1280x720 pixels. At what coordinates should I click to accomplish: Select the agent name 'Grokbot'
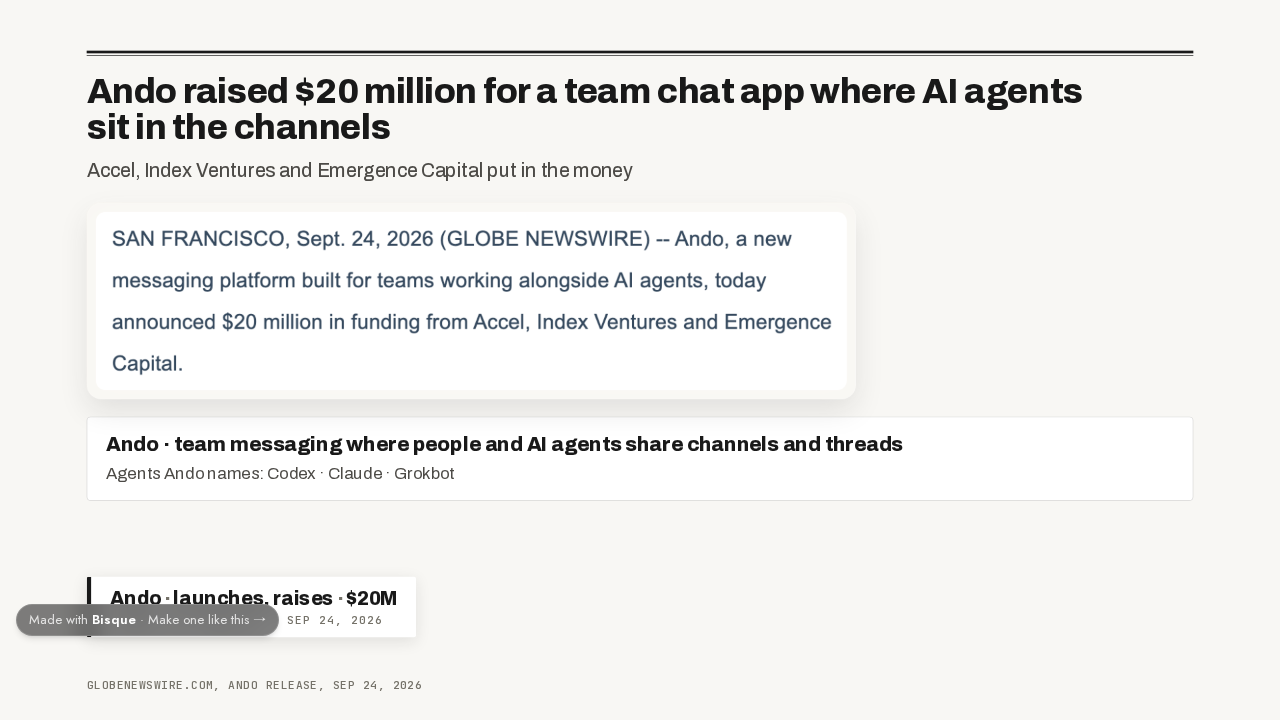tap(424, 474)
